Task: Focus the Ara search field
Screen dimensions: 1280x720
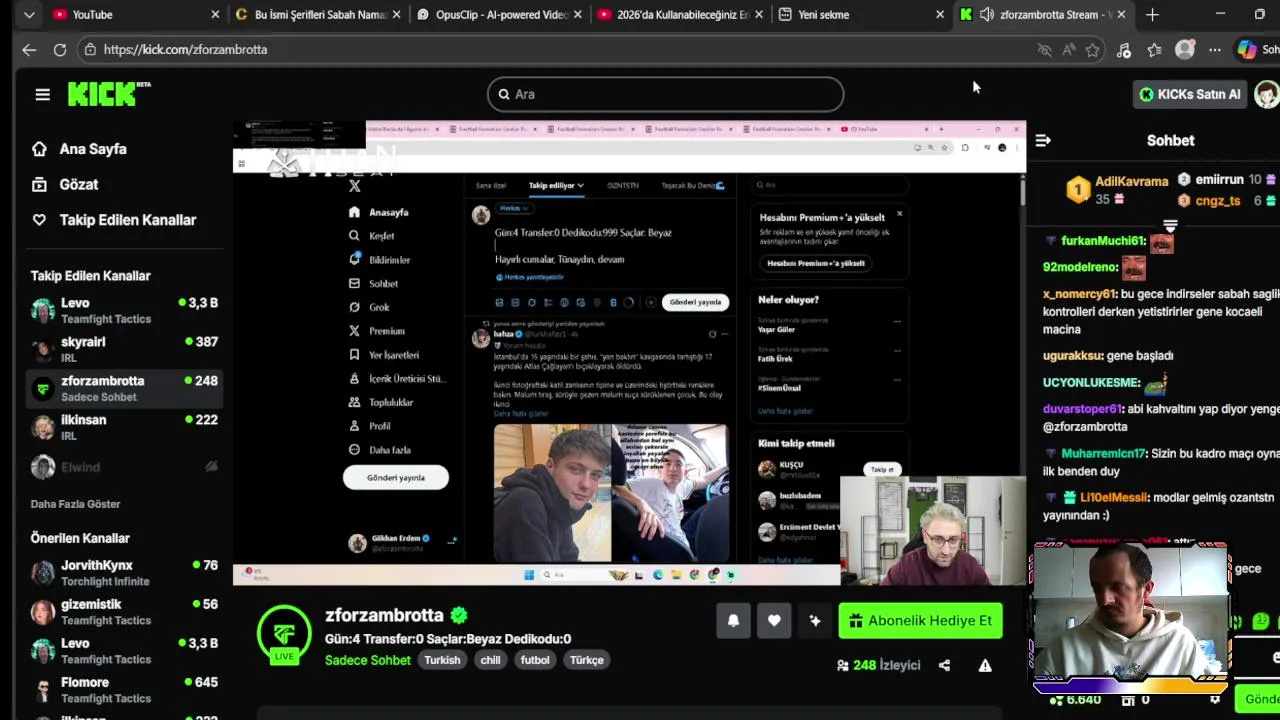Action: click(x=665, y=94)
